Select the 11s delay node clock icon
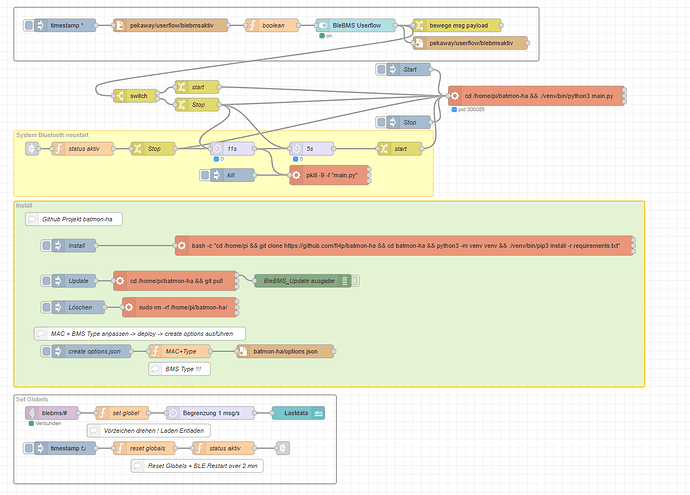Image resolution: width=690 pixels, height=495 pixels. (214, 149)
